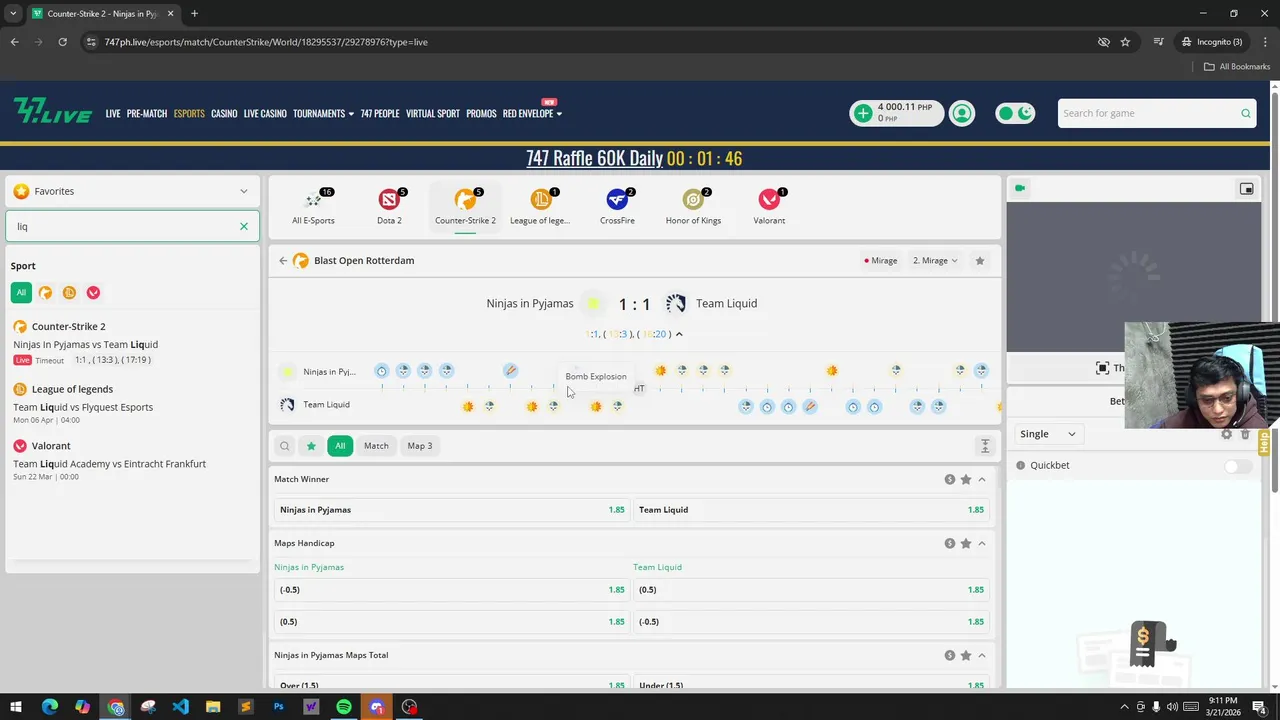Toggle the dark mode switch
The width and height of the screenshot is (1280, 720).
pos(1015,113)
